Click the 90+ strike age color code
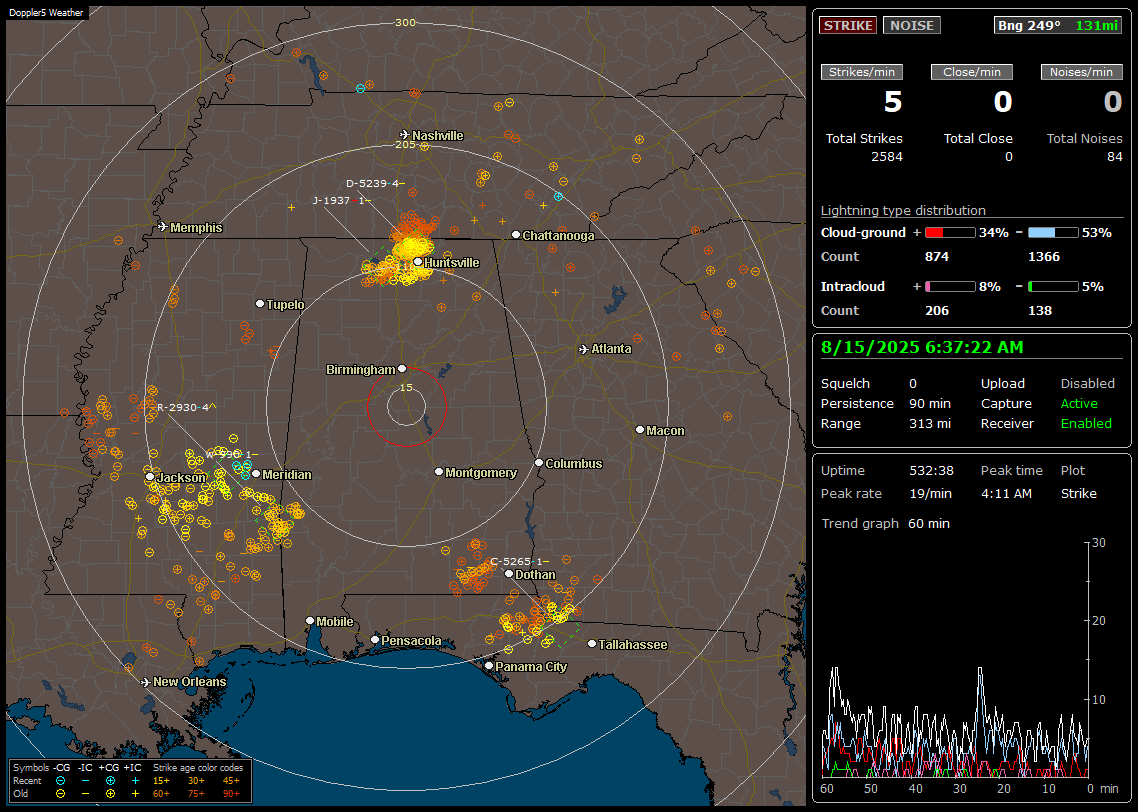This screenshot has height=812, width=1138. (231, 794)
